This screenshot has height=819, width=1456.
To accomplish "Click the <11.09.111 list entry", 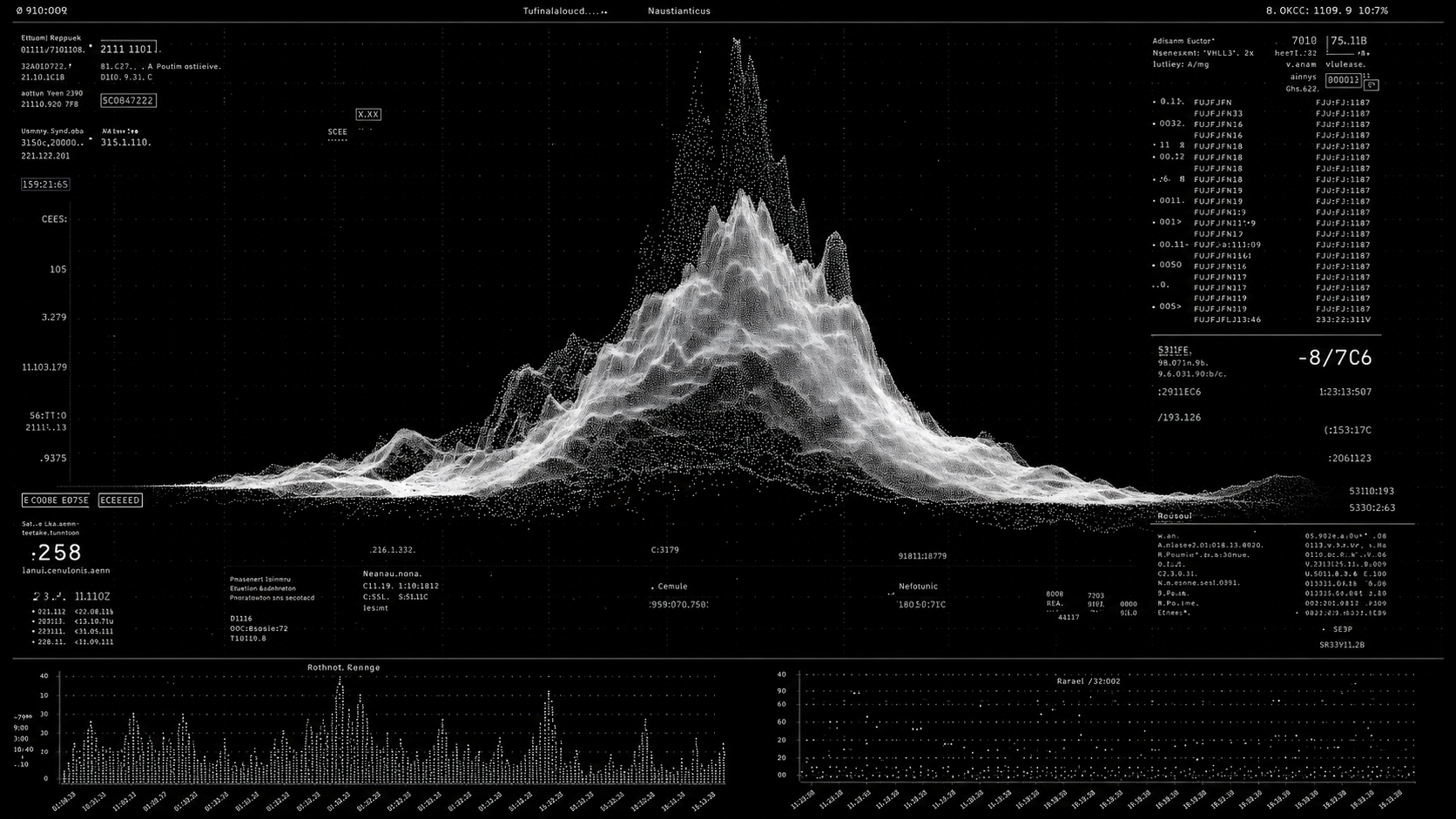I will (x=94, y=642).
